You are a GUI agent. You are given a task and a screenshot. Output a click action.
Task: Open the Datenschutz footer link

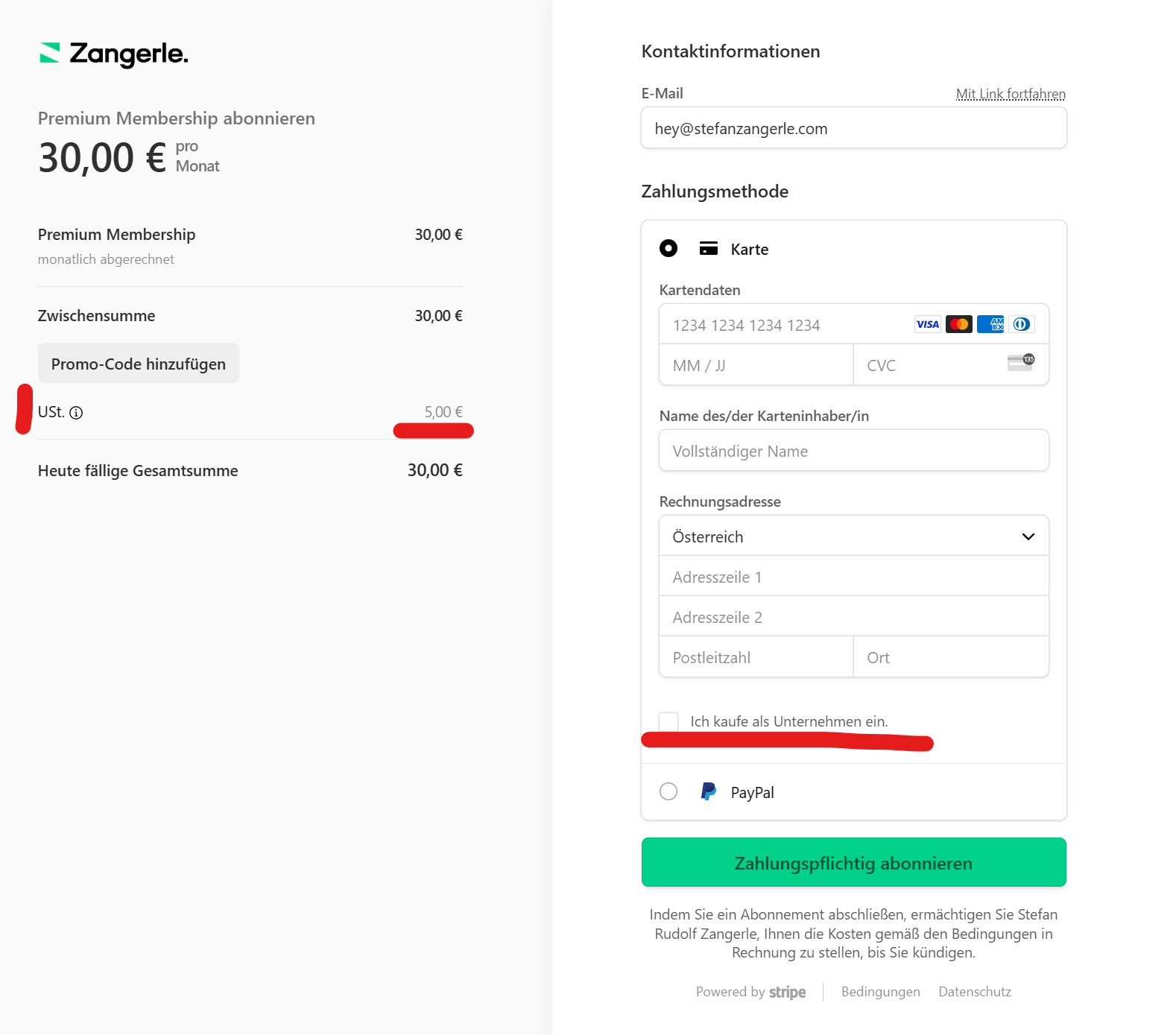tap(975, 992)
